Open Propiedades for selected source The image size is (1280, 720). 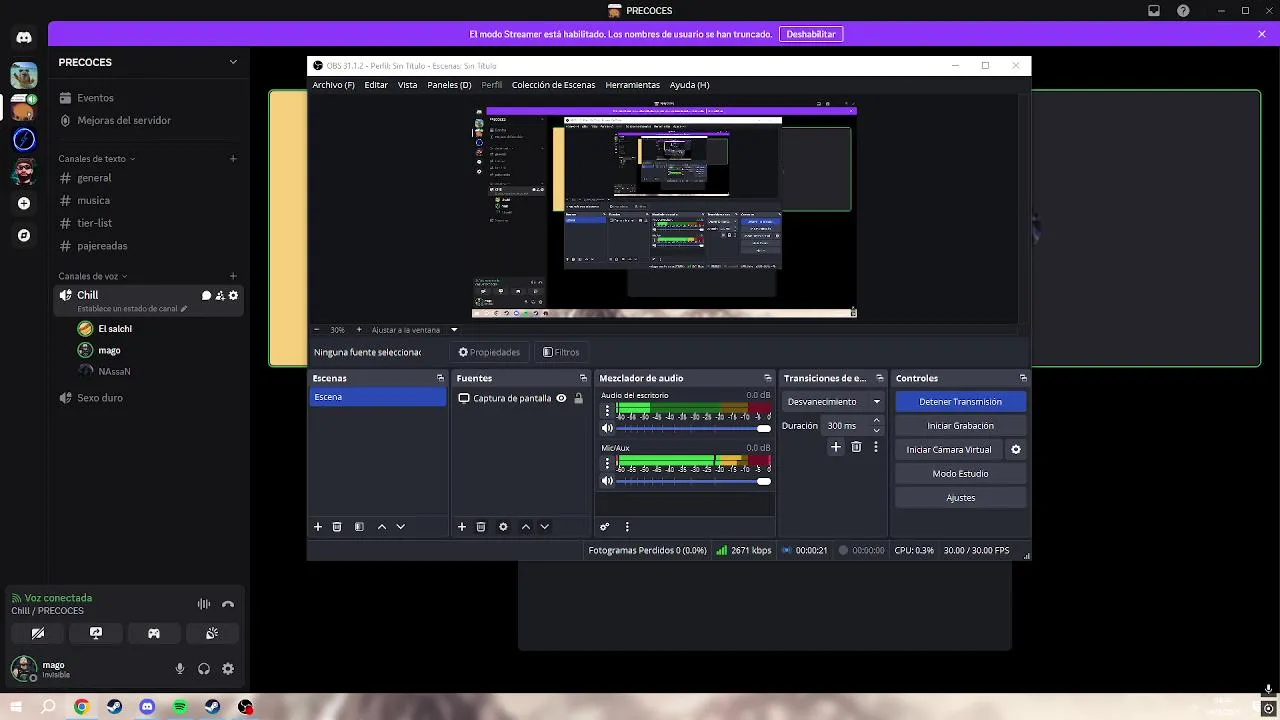(489, 352)
